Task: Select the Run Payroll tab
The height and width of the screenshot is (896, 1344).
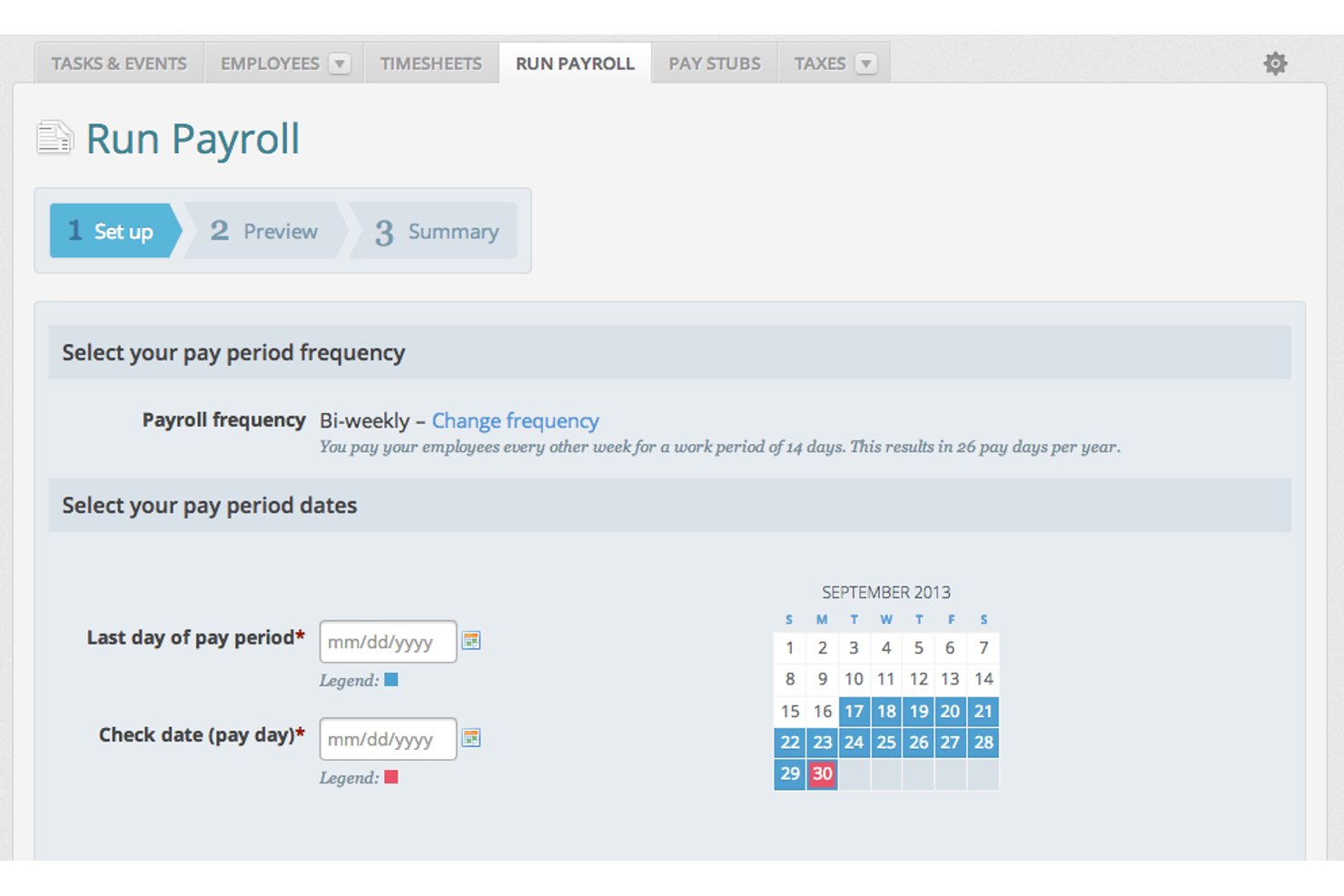Action: (575, 64)
